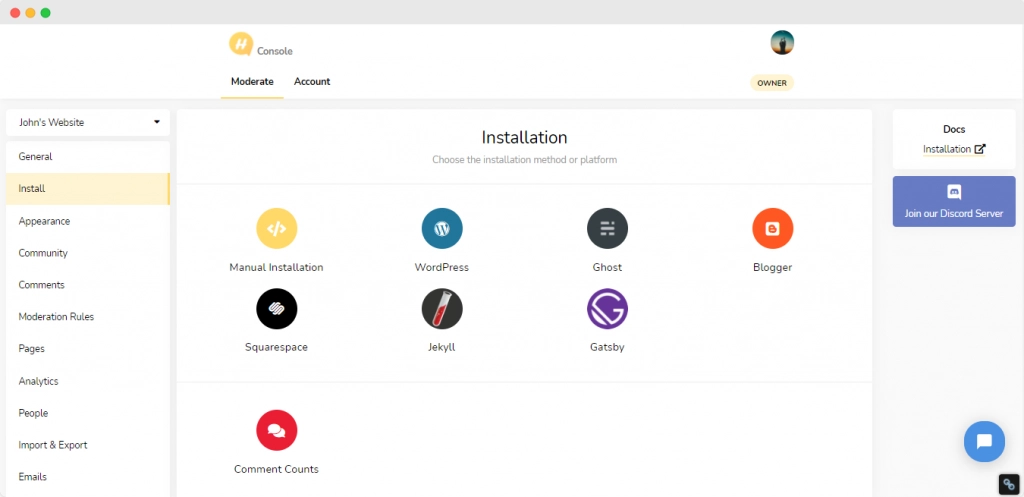
Task: Pick the Blogger platform icon
Action: (x=773, y=229)
